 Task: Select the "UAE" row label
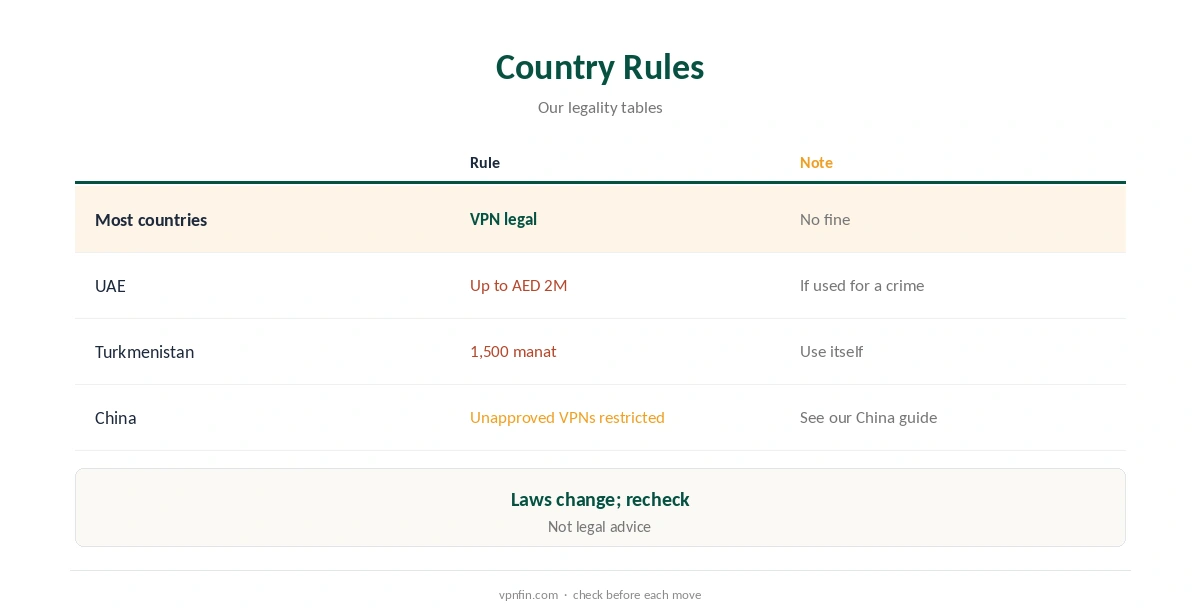pyautogui.click(x=110, y=286)
